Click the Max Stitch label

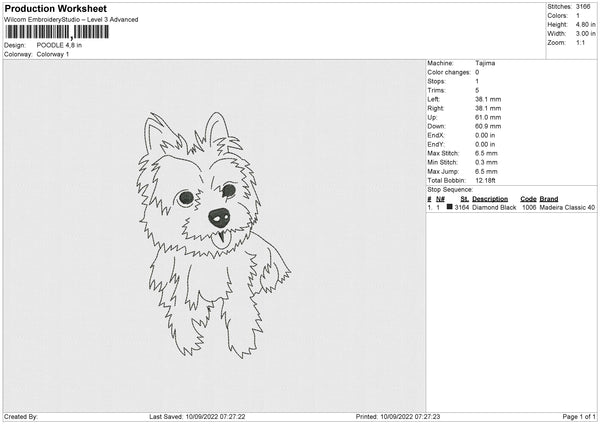[x=443, y=153]
